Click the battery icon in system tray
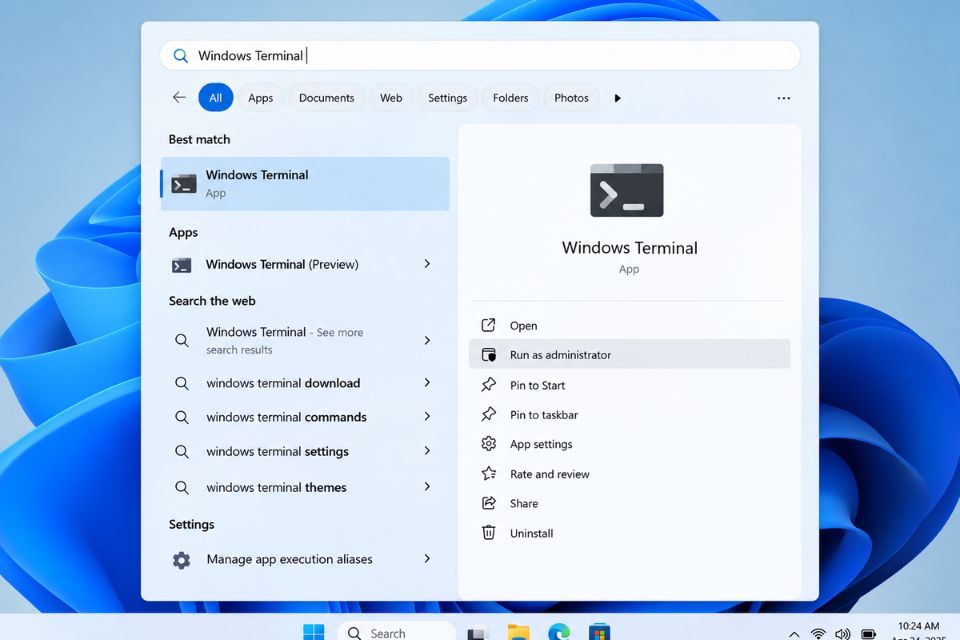Viewport: 960px width, 640px height. pos(868,634)
